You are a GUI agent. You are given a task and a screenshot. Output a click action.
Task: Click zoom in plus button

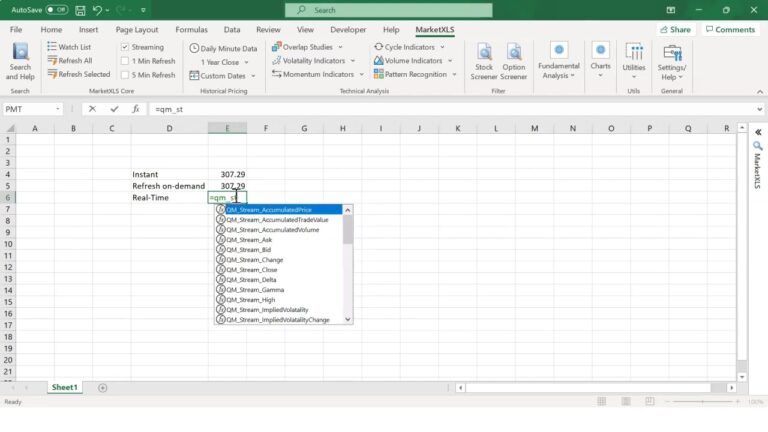point(738,402)
